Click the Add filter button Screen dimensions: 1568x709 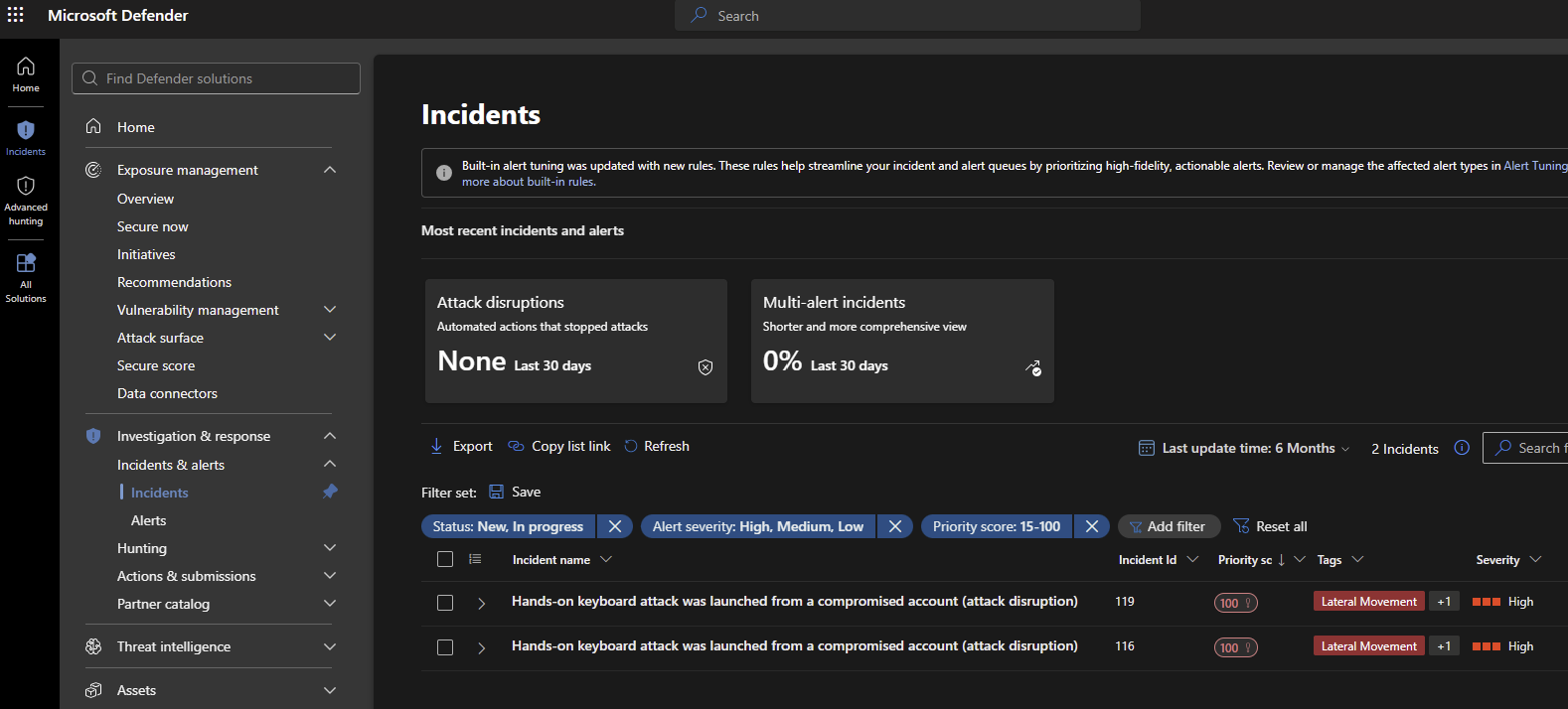[1169, 526]
